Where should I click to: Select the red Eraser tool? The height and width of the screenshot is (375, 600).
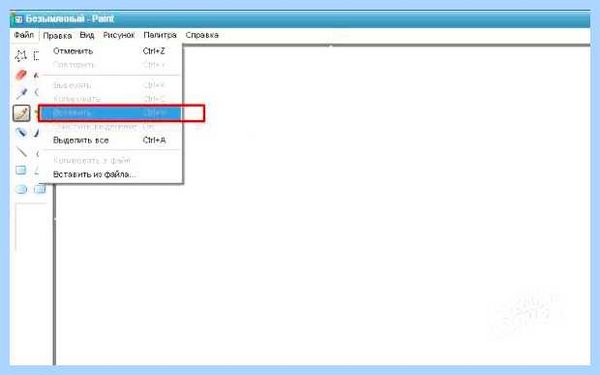21,75
